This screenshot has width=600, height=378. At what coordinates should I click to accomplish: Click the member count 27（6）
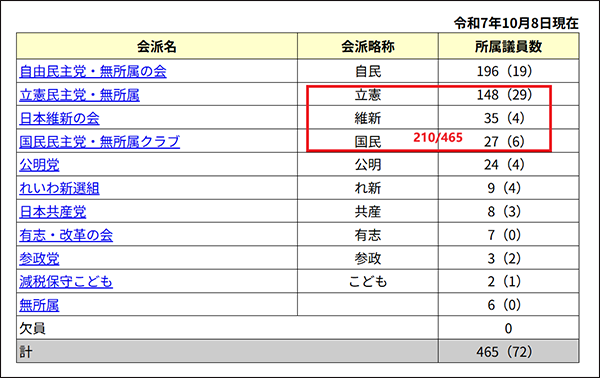[505, 142]
